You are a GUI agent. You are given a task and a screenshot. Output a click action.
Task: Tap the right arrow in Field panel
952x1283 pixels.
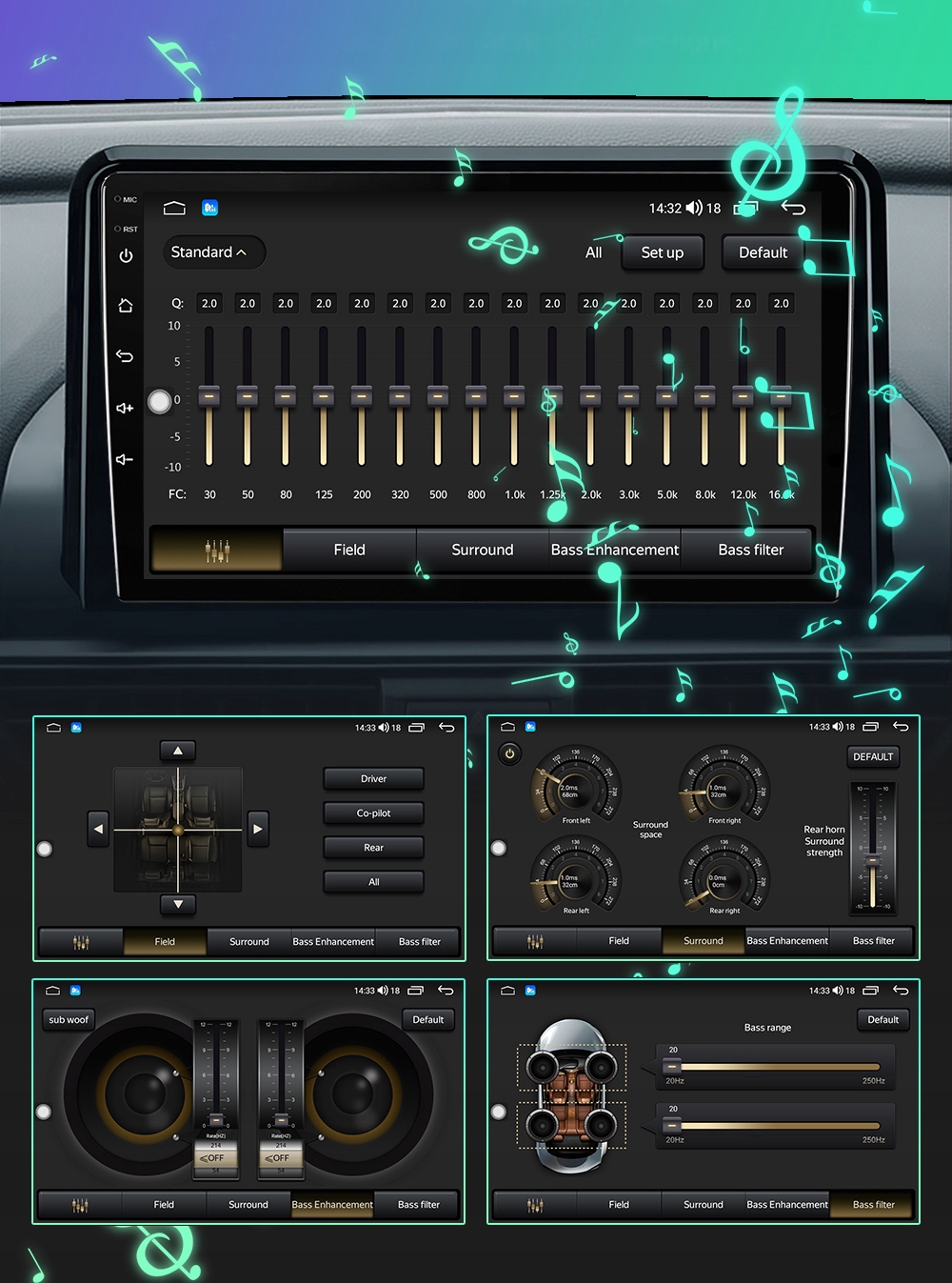[257, 829]
